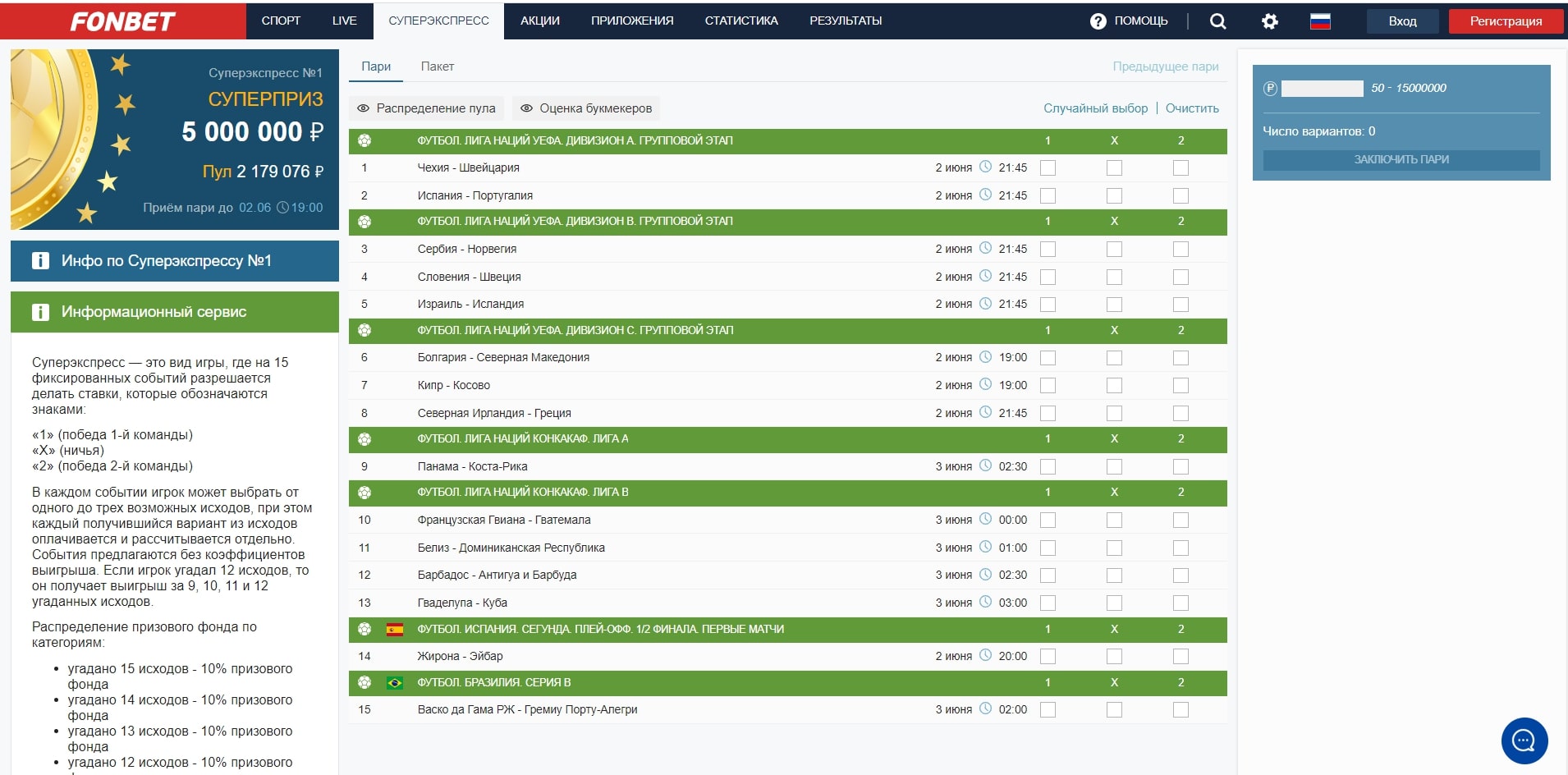Click the Случайный выбор link
This screenshot has width=1568, height=775.
point(1095,108)
